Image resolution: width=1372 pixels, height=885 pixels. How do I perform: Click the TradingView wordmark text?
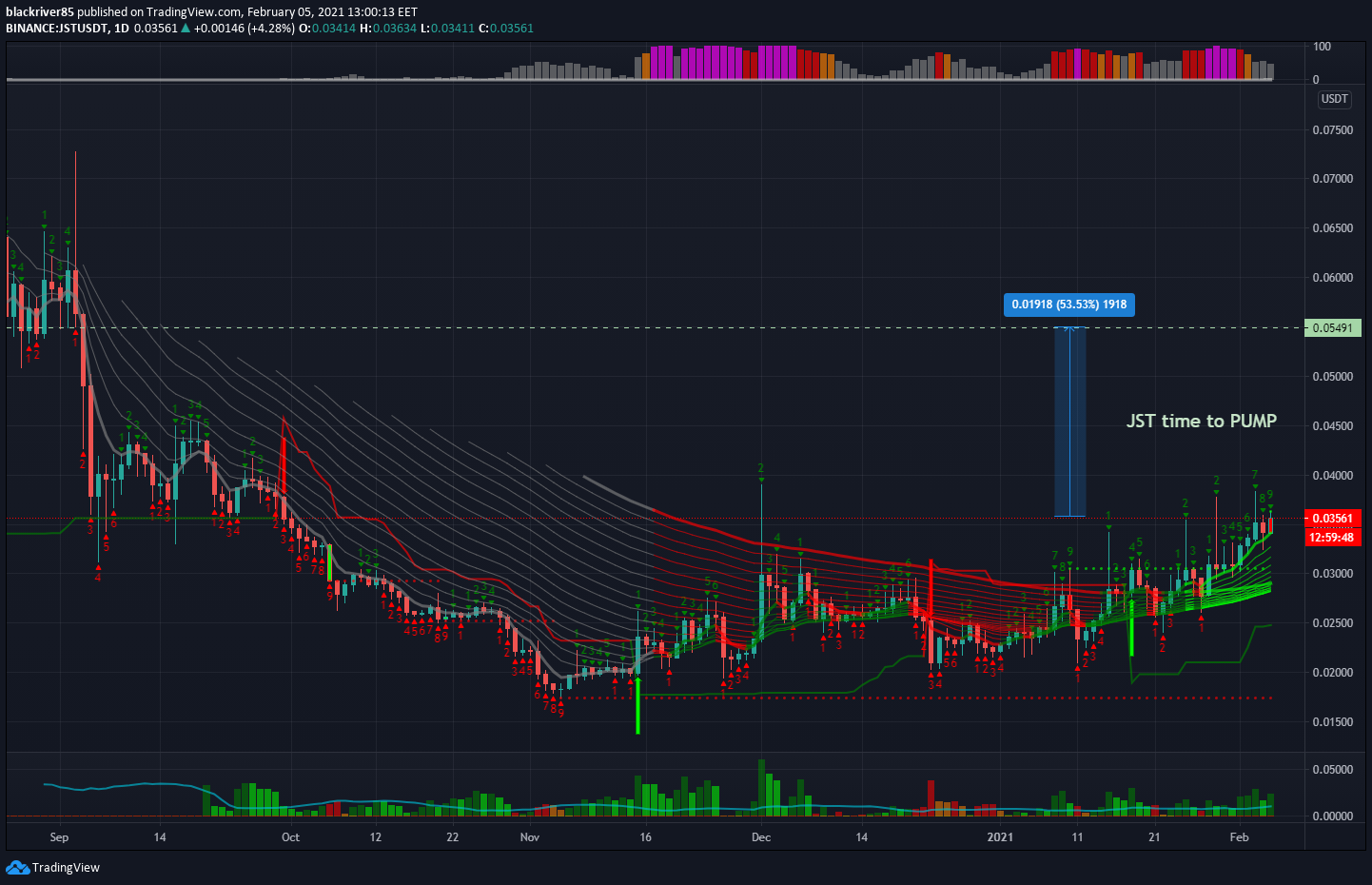pos(66,868)
